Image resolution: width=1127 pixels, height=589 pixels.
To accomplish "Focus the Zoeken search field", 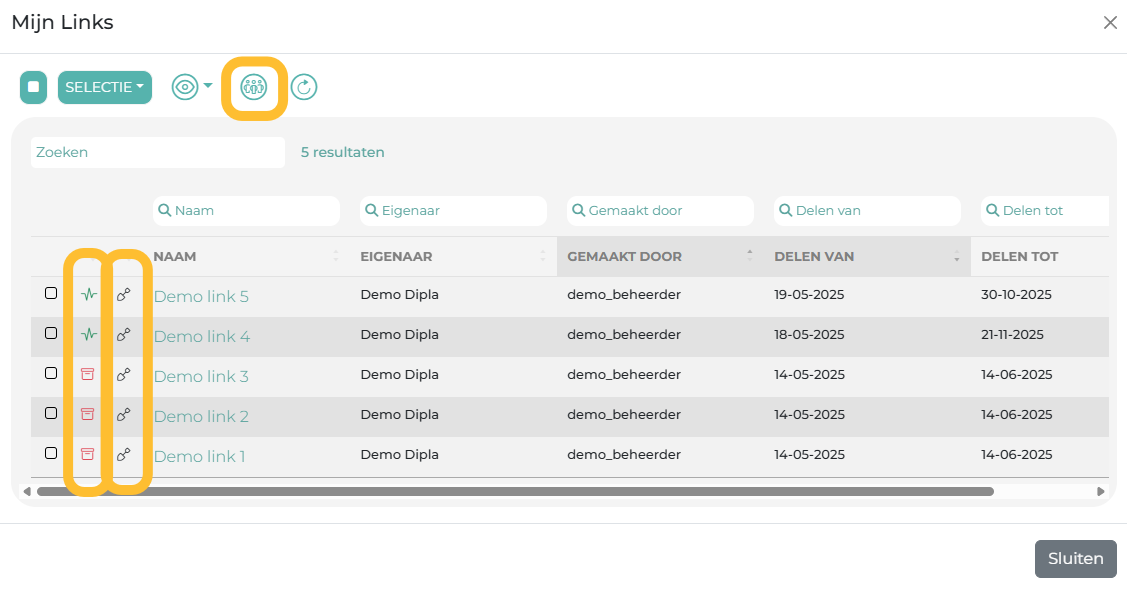I will pyautogui.click(x=158, y=152).
